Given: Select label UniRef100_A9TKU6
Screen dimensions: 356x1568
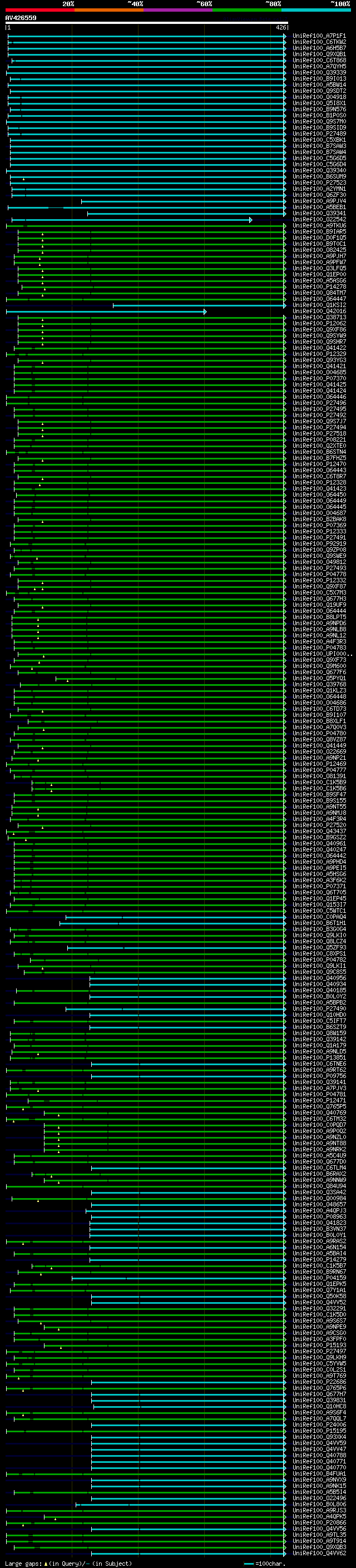Looking at the screenshot, I should (x=319, y=226).
